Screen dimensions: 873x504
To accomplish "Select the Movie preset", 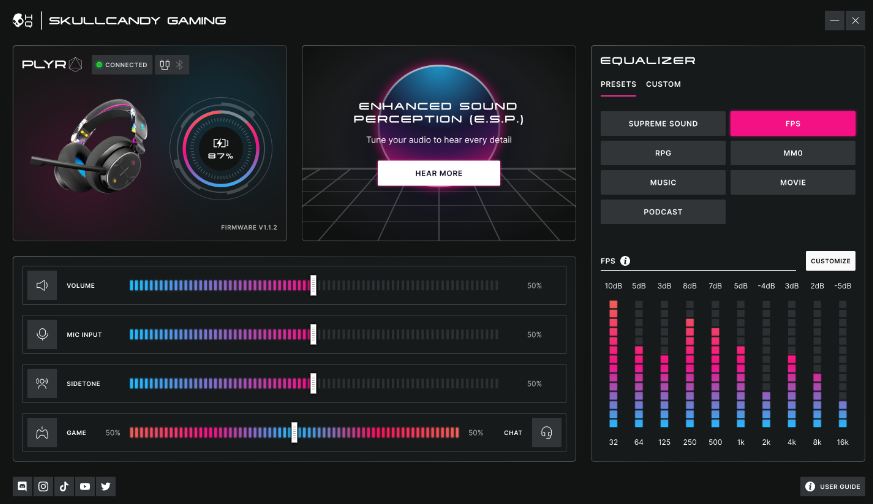I will pyautogui.click(x=793, y=183).
